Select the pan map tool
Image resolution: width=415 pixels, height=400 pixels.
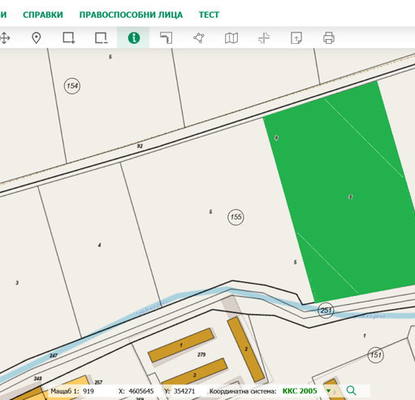point(4,38)
